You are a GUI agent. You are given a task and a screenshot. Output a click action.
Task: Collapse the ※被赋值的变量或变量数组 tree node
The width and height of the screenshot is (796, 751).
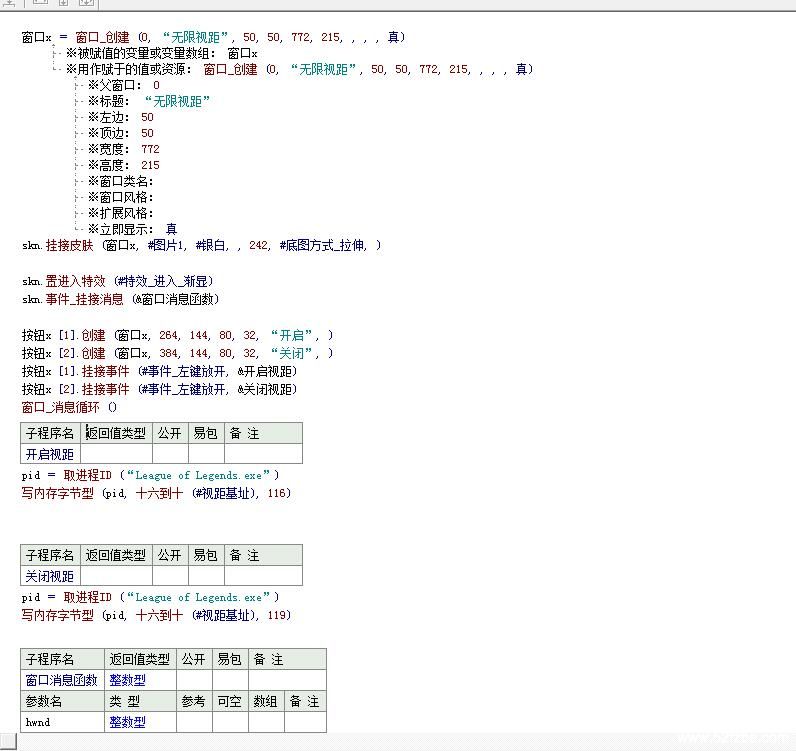click(x=57, y=53)
